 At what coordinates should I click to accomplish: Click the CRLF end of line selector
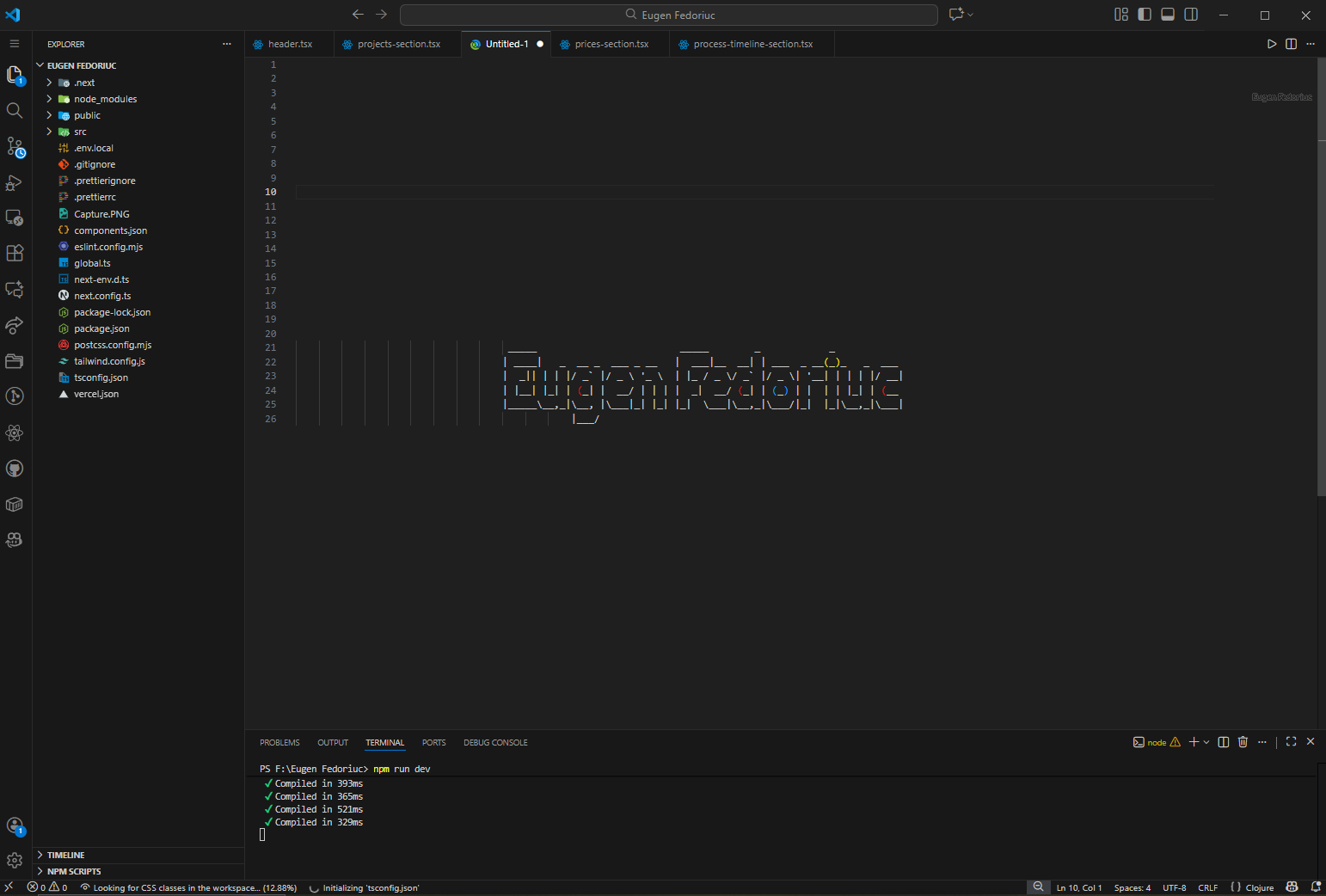point(1207,887)
